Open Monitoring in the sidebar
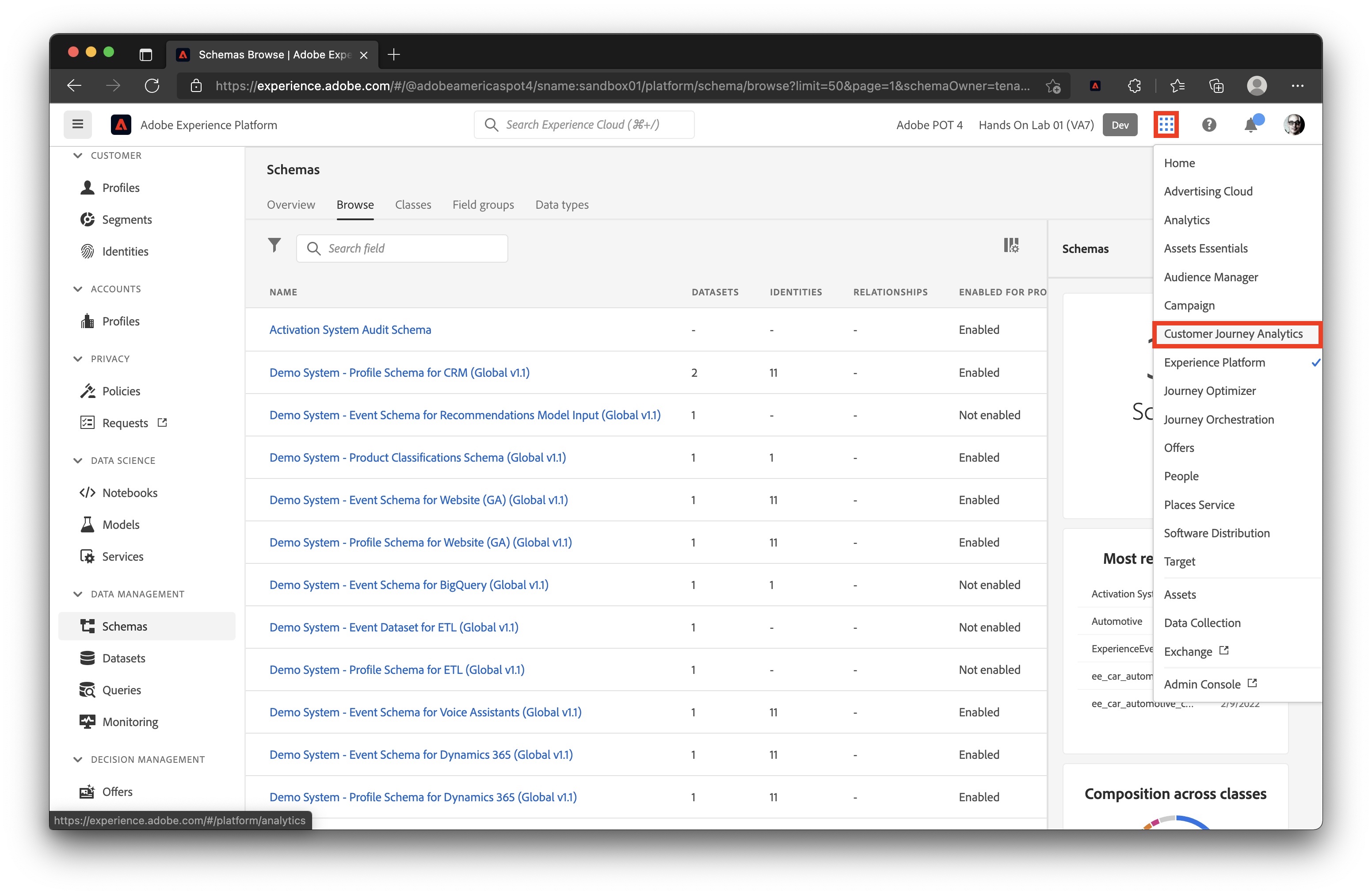Viewport: 1372px width, 895px height. pyautogui.click(x=130, y=722)
